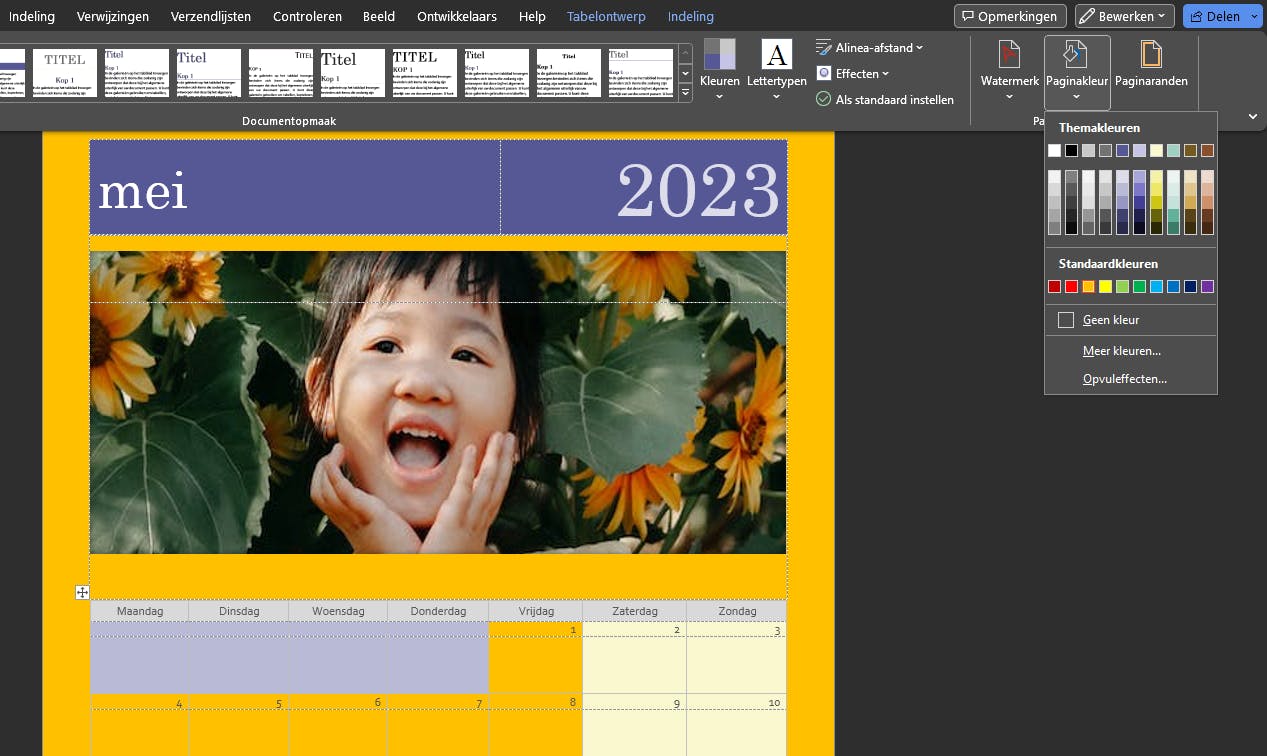Pick the indigo purple theme color swatch

tap(1122, 151)
